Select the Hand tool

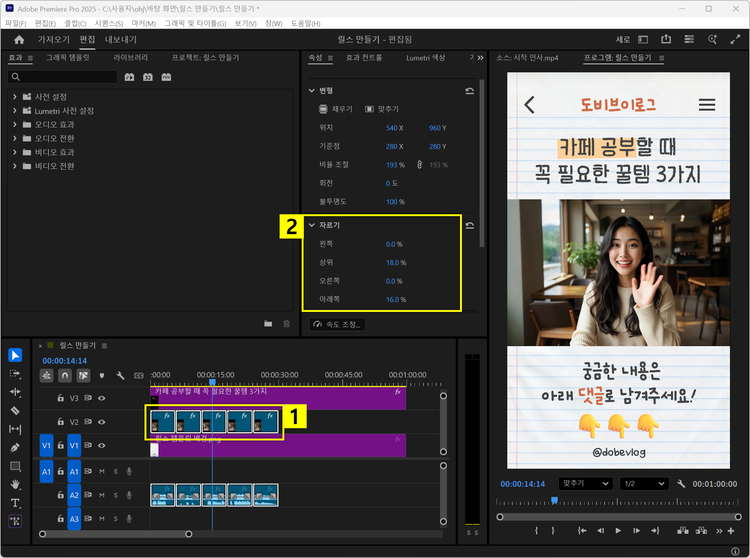click(x=15, y=484)
